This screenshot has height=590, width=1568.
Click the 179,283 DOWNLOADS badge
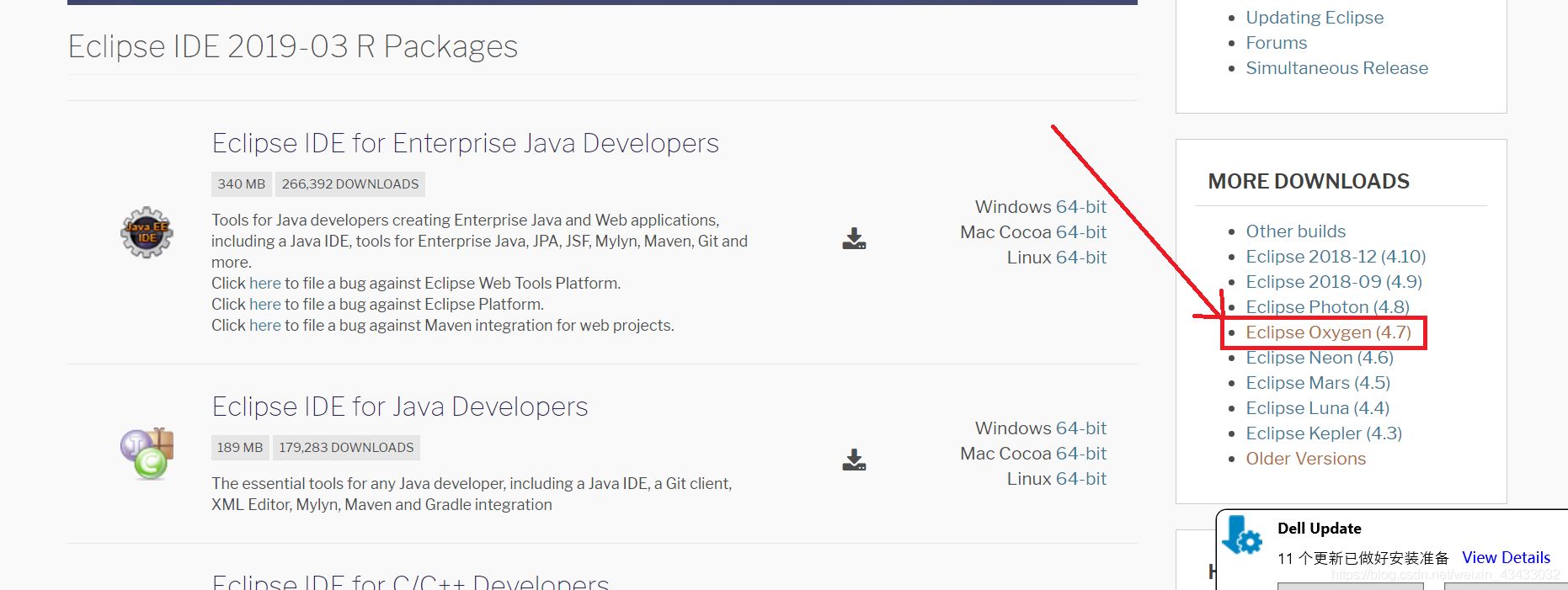346,448
